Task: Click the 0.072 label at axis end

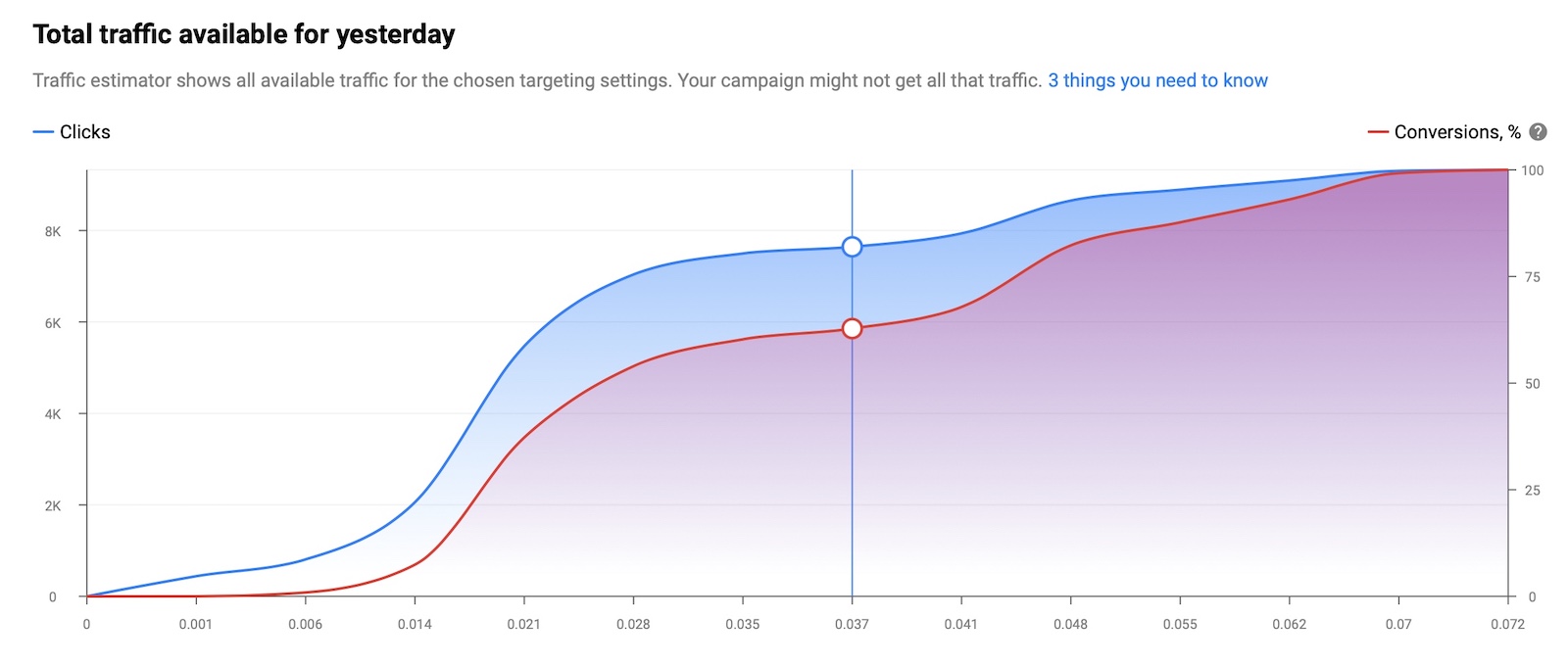Action: pyautogui.click(x=1508, y=624)
